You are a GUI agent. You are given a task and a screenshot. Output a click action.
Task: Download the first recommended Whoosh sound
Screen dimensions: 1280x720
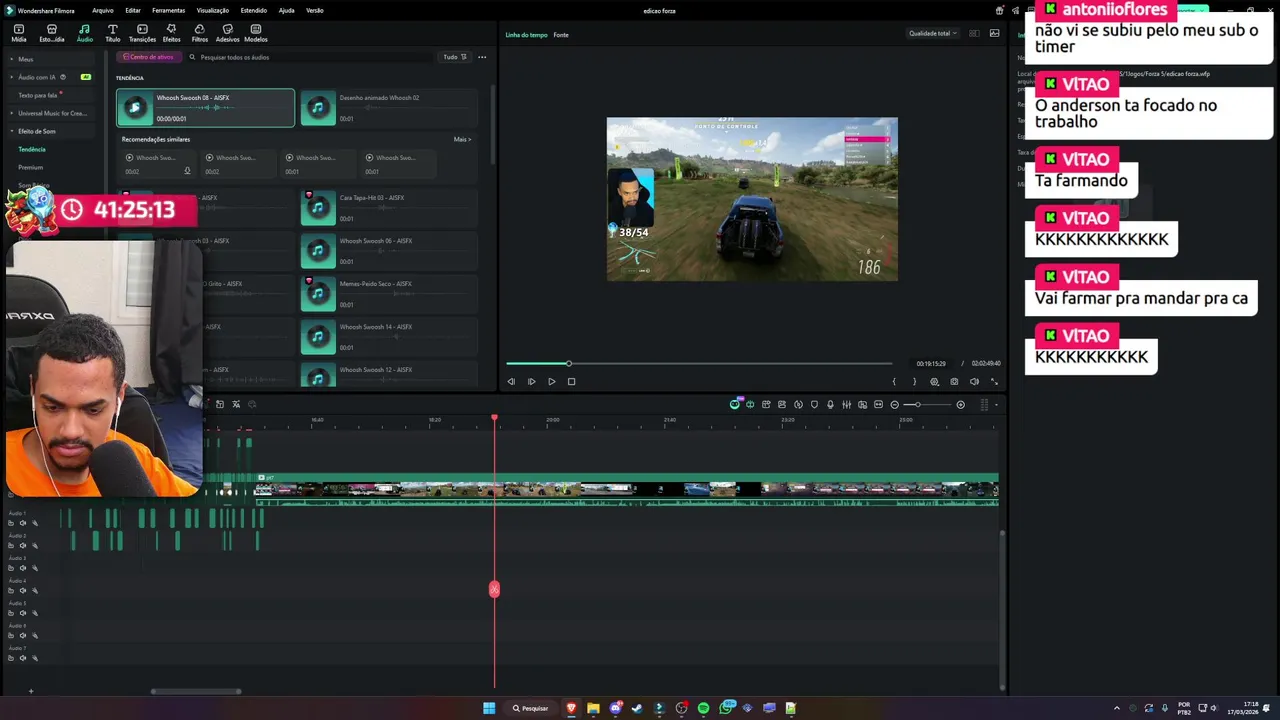click(187, 171)
